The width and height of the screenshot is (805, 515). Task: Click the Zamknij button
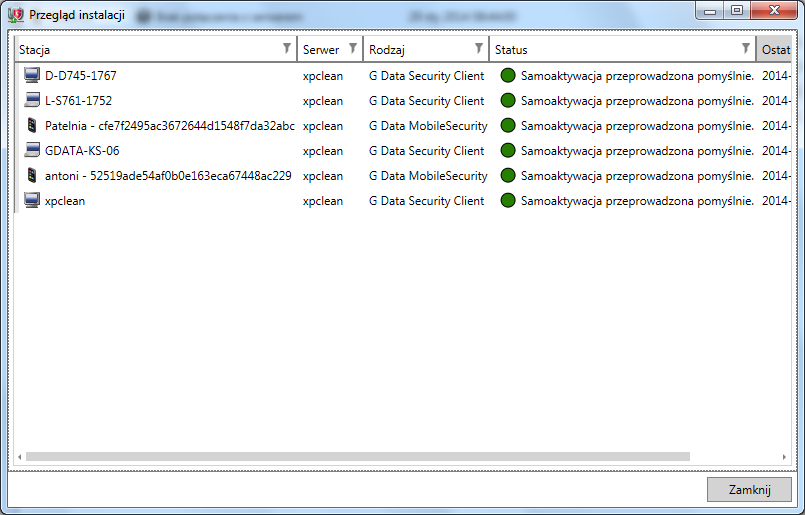click(x=749, y=489)
